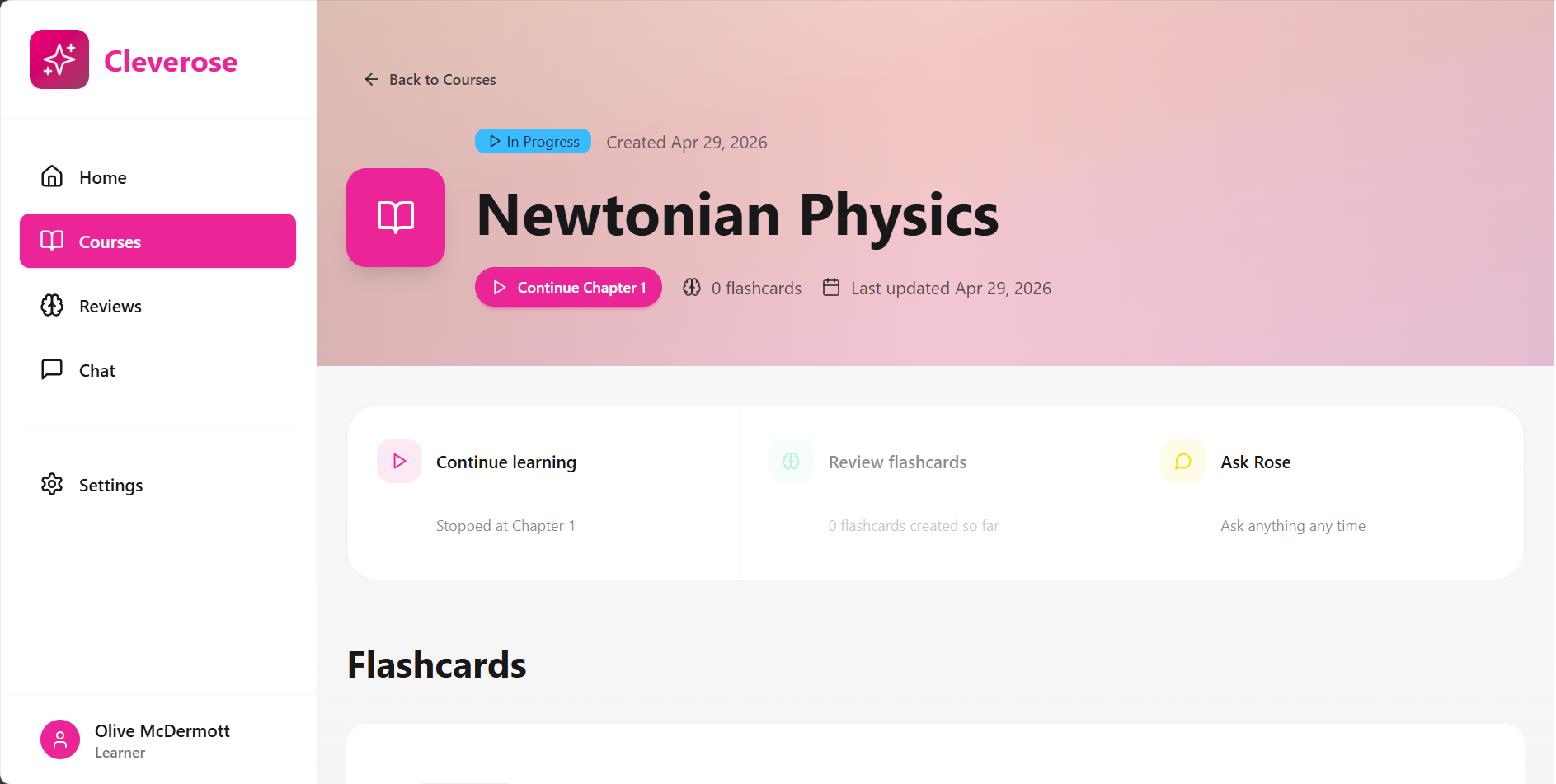1556x784 pixels.
Task: Open the Review flashcards card
Action: coord(935,493)
